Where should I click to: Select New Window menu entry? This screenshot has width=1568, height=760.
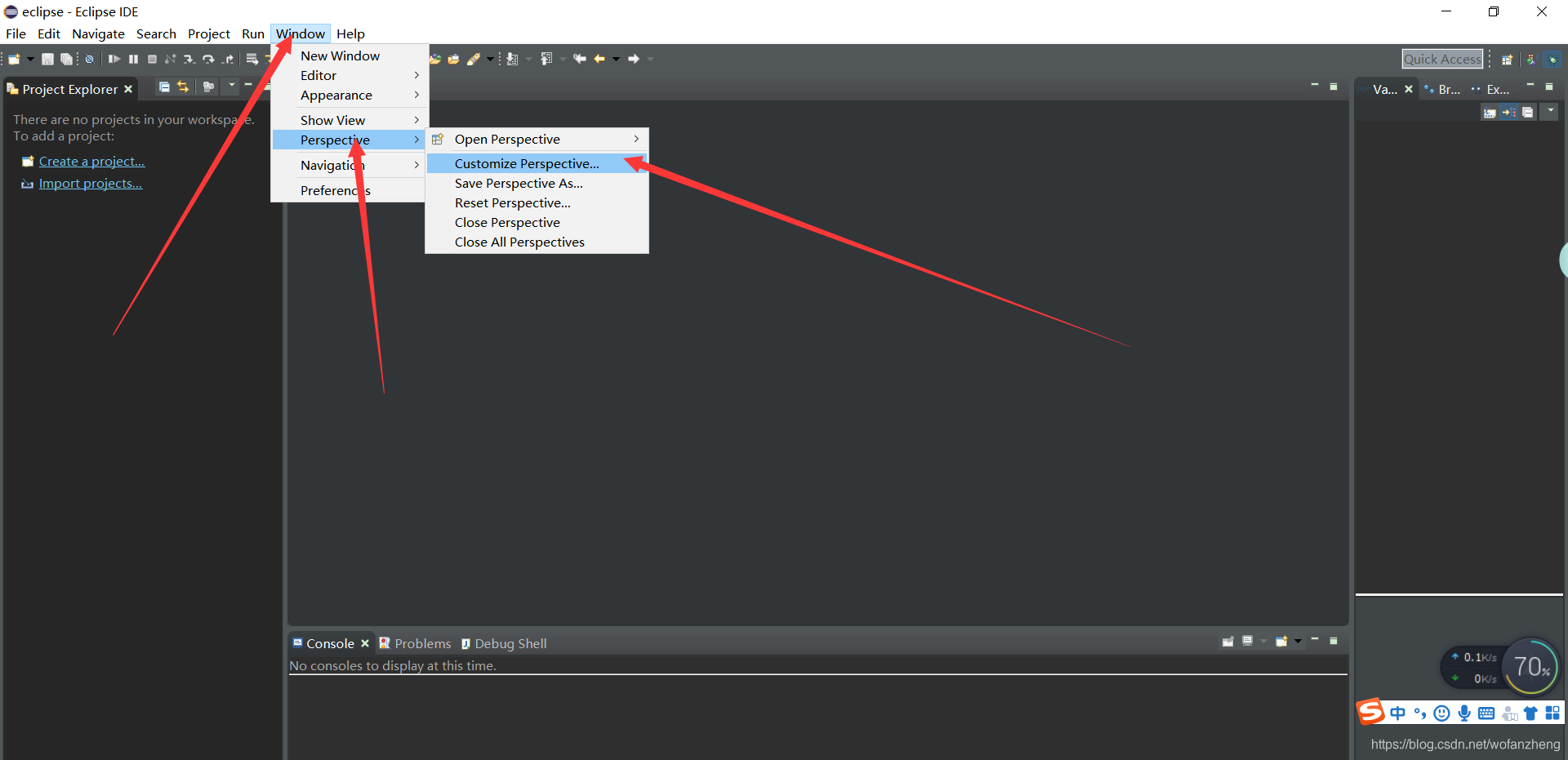(348, 56)
